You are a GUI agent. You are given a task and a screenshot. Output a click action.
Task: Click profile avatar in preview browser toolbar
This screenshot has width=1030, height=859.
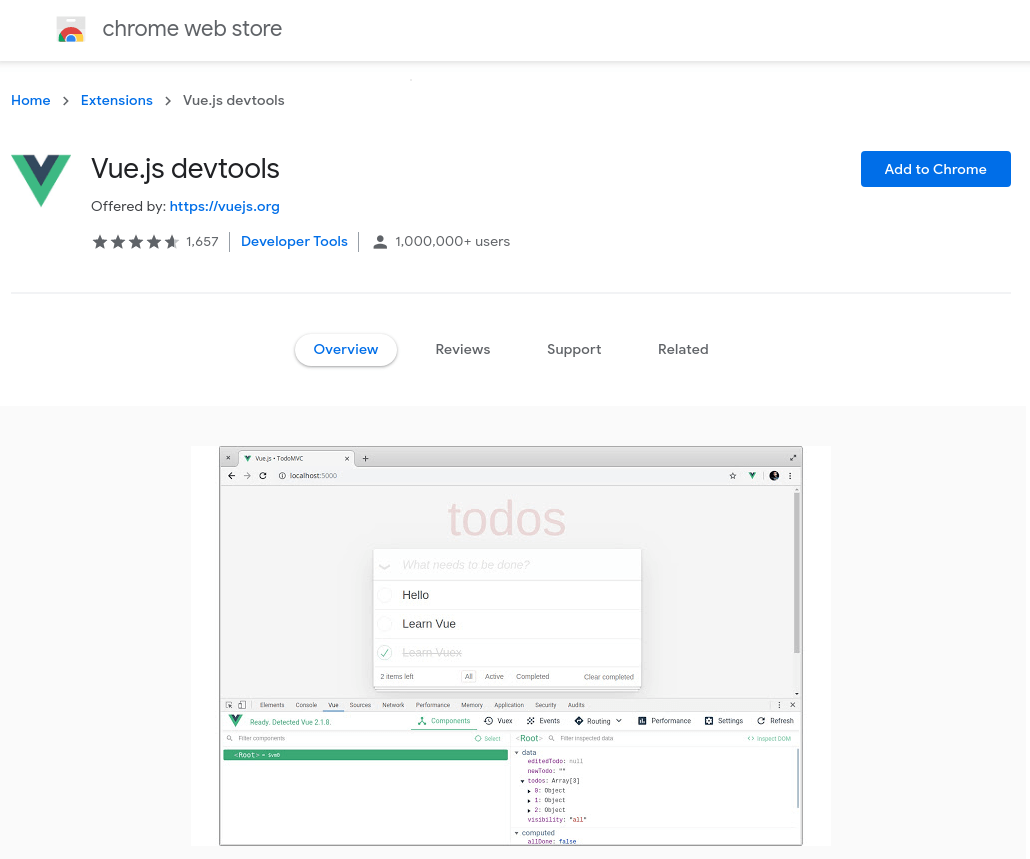(x=774, y=475)
